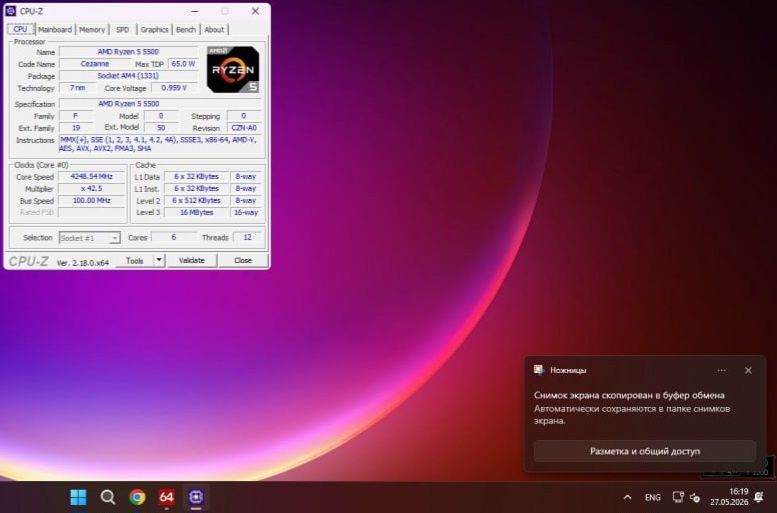Click the Core Speed value 4248.54 MHz
Screen dimensions: 777x513
tap(92, 176)
